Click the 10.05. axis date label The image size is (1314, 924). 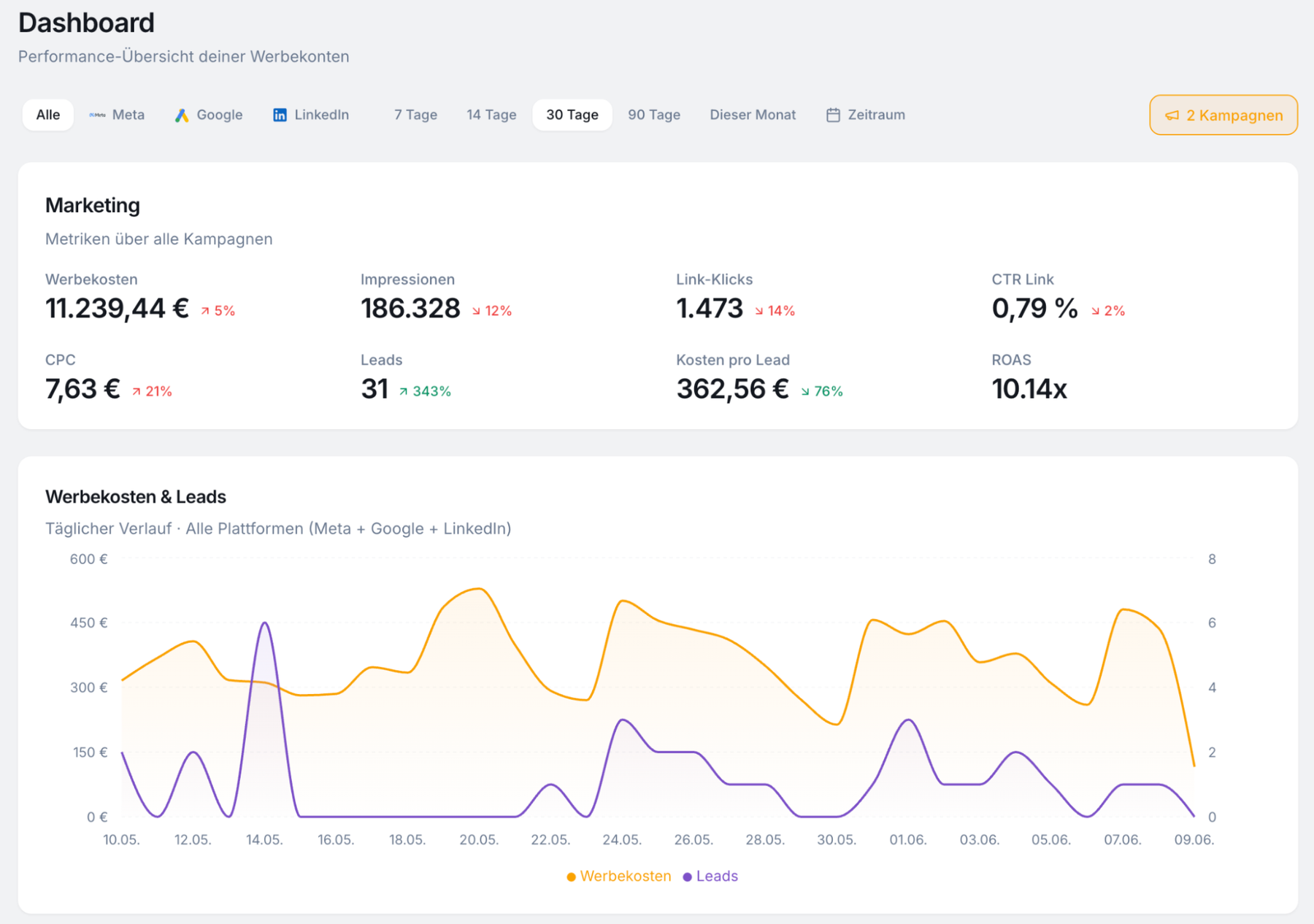point(121,839)
